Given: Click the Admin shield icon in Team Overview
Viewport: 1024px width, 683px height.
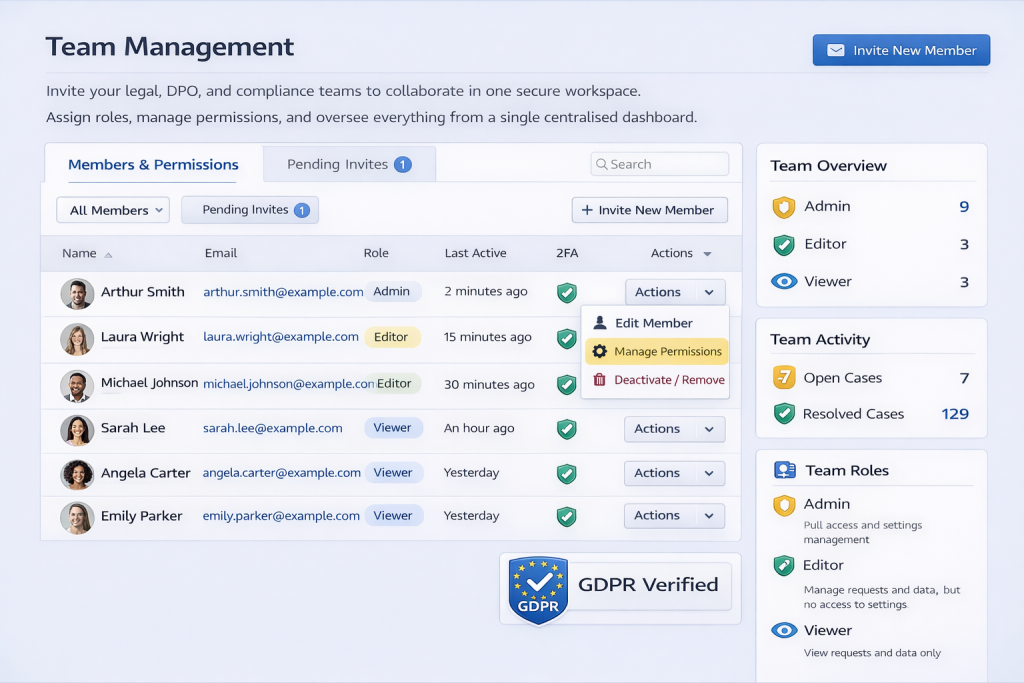Looking at the screenshot, I should [x=784, y=207].
